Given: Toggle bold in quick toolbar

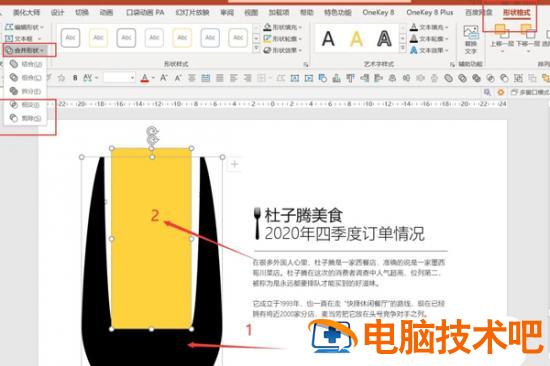Looking at the screenshot, I should [x=75, y=78].
